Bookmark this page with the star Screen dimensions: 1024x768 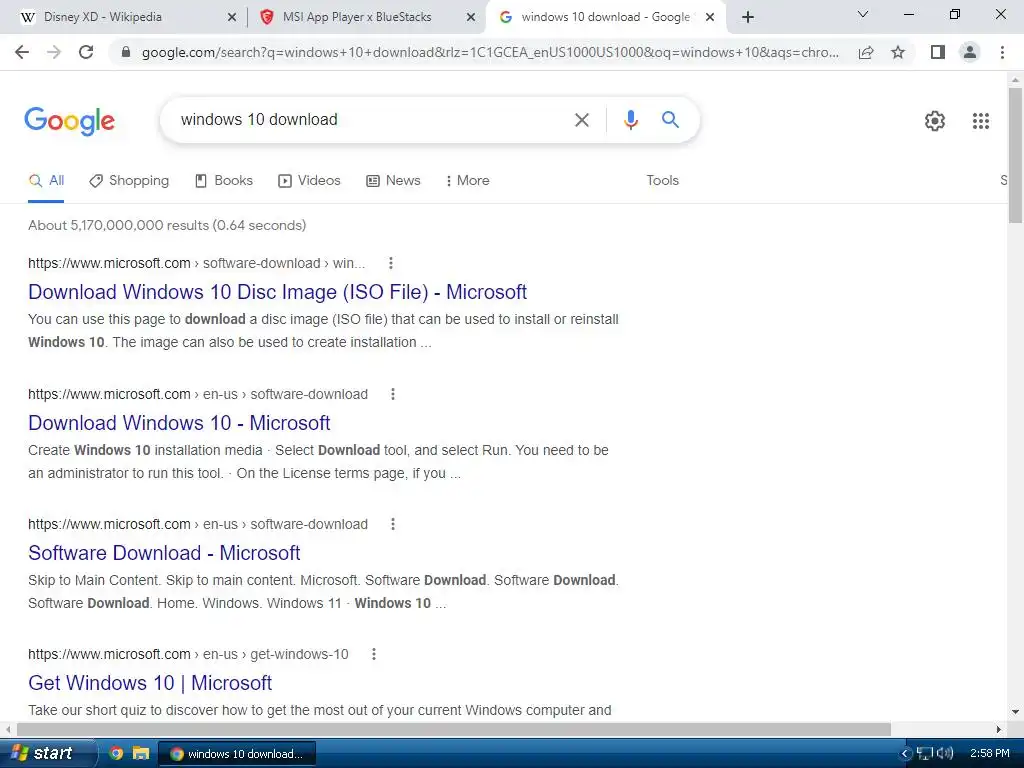click(898, 52)
